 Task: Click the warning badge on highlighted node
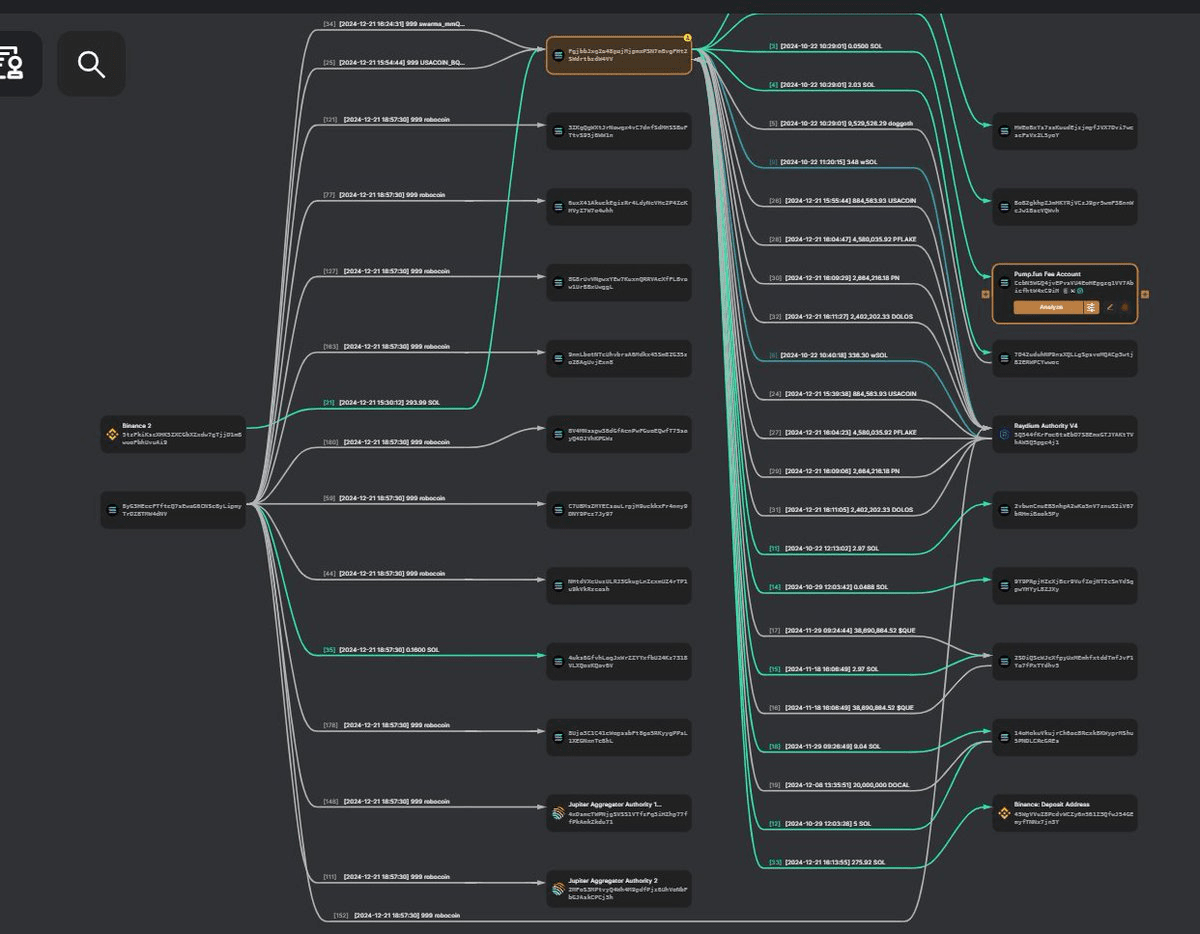tap(687, 38)
